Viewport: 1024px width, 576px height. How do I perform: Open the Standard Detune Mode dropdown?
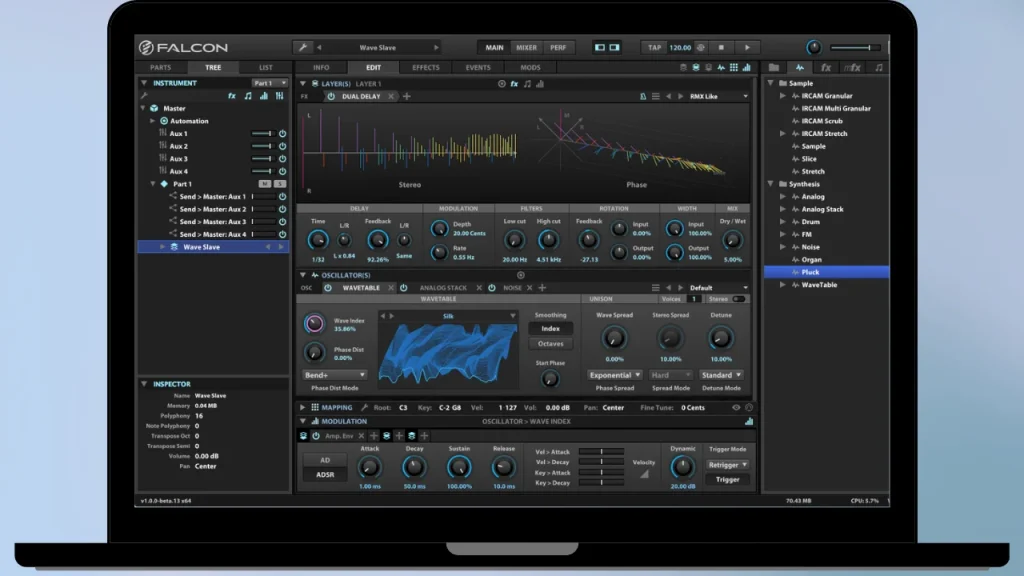coord(721,375)
